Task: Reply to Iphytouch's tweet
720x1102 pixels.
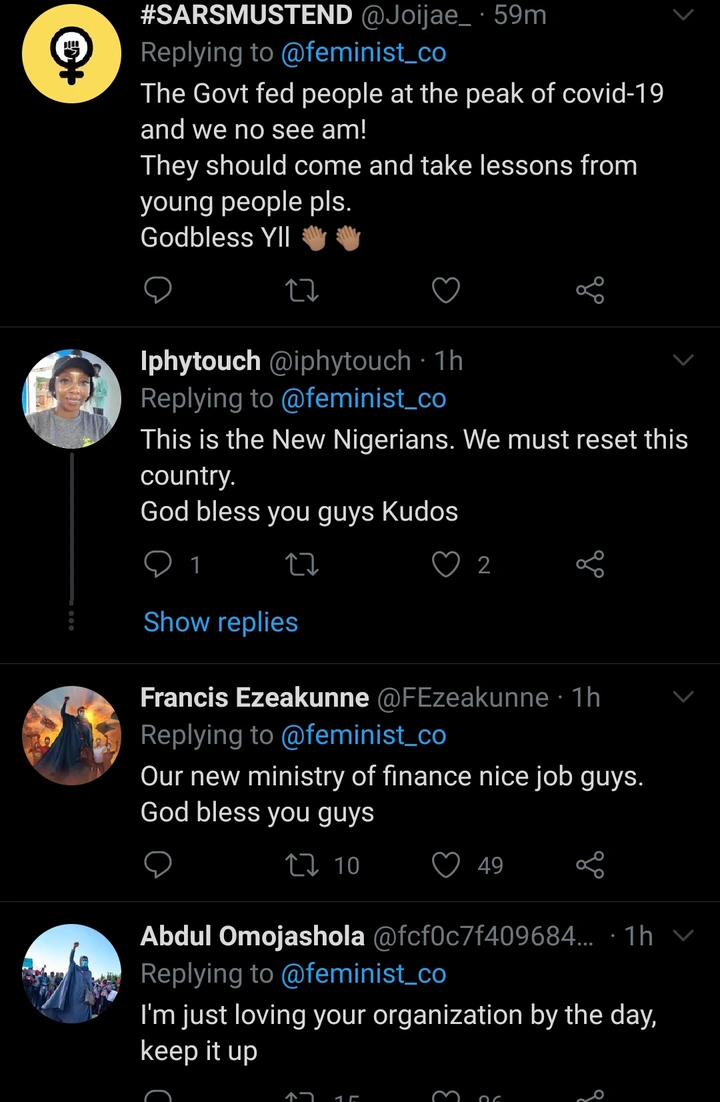Action: (x=157, y=565)
